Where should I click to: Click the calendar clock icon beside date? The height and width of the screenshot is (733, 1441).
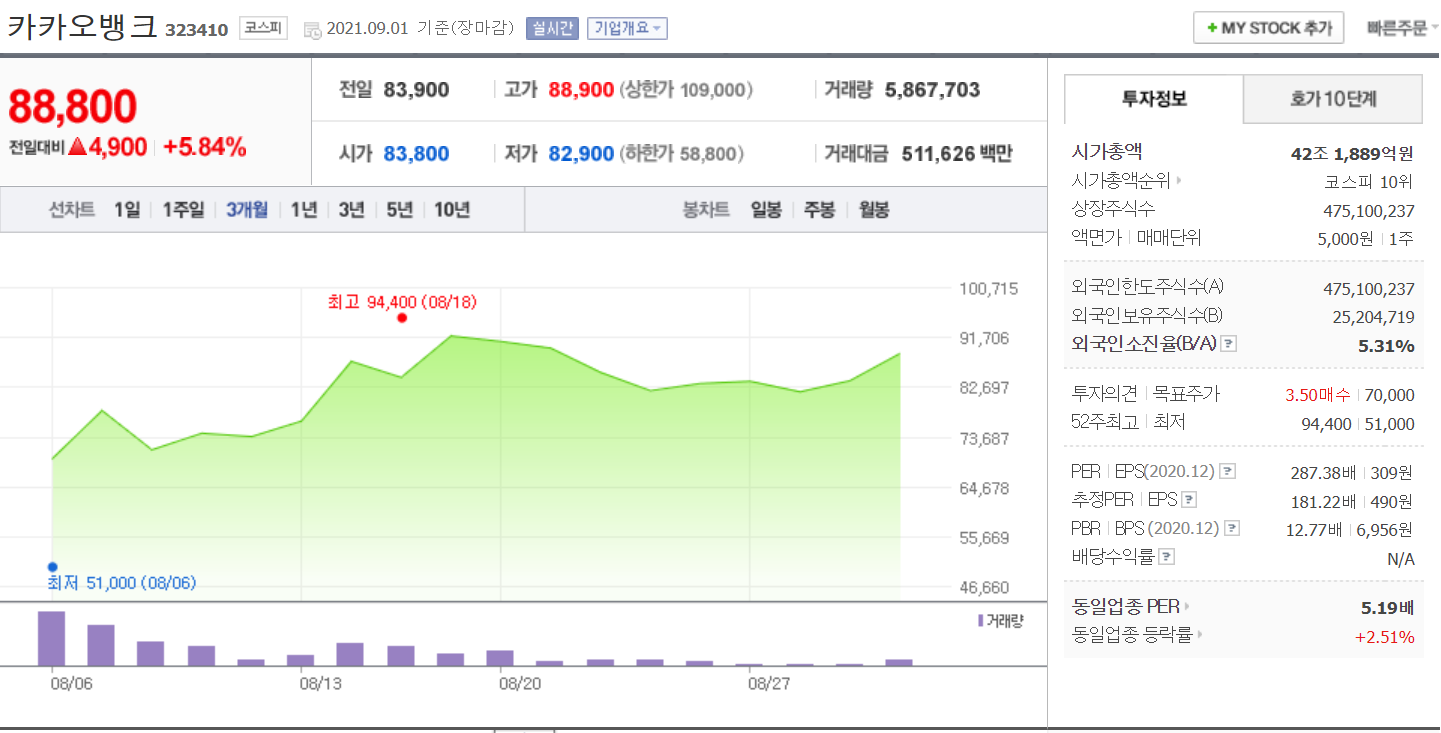point(312,29)
